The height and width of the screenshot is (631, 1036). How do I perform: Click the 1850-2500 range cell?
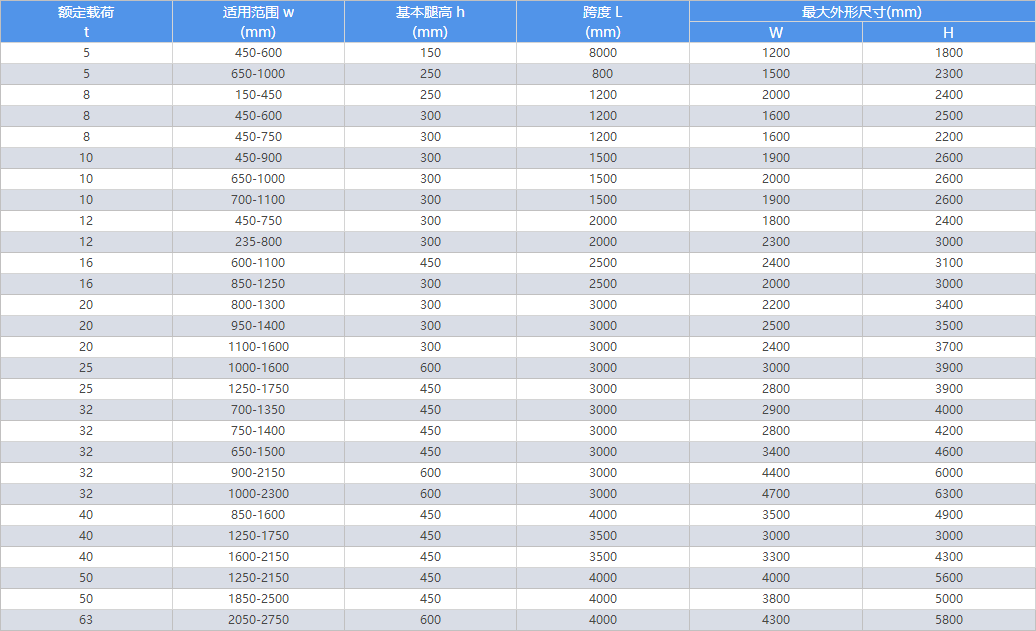pos(258,599)
